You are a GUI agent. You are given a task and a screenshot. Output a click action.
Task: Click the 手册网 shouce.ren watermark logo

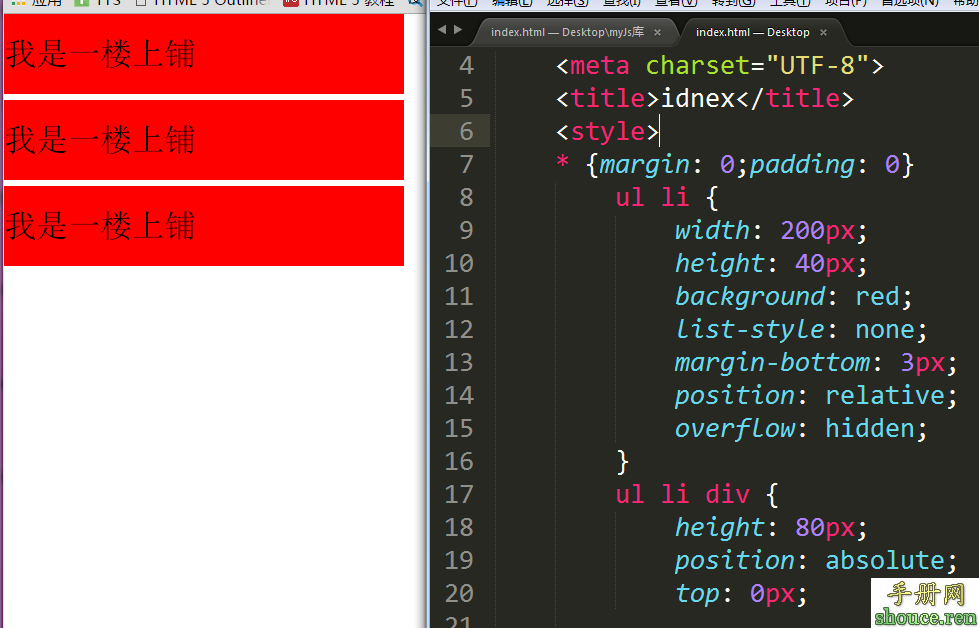point(924,603)
